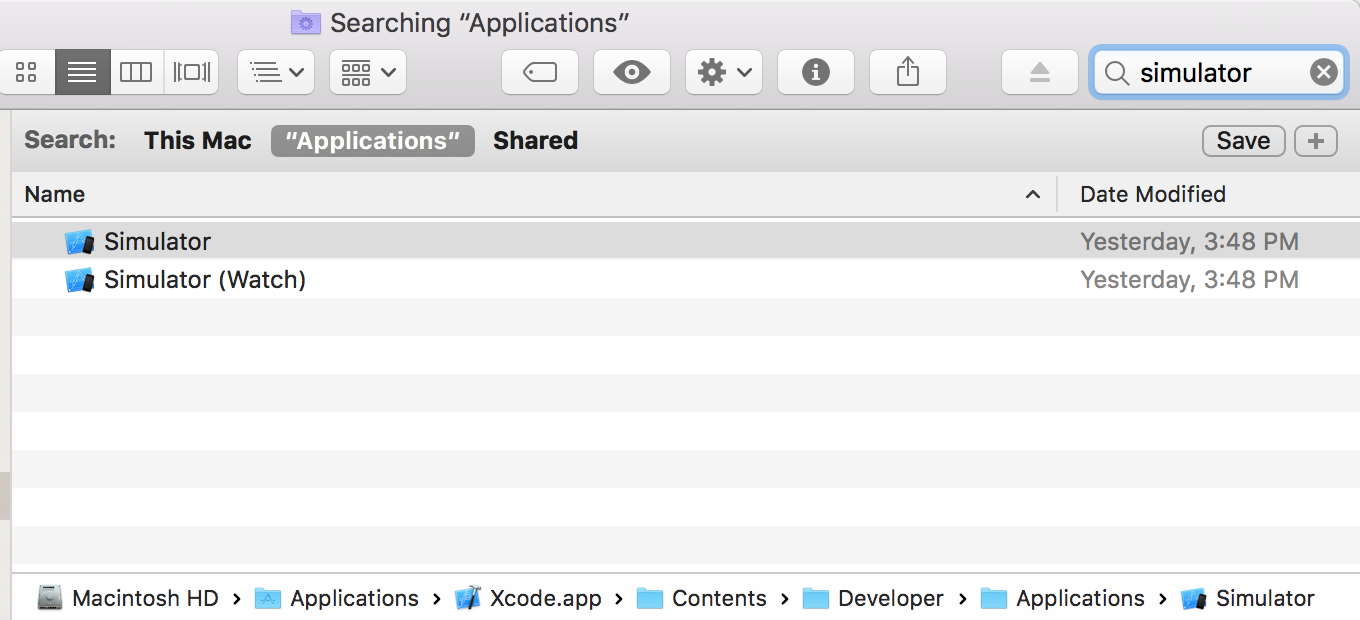Set search scope to Shared
Screen dimensions: 1360x620
[x=535, y=141]
